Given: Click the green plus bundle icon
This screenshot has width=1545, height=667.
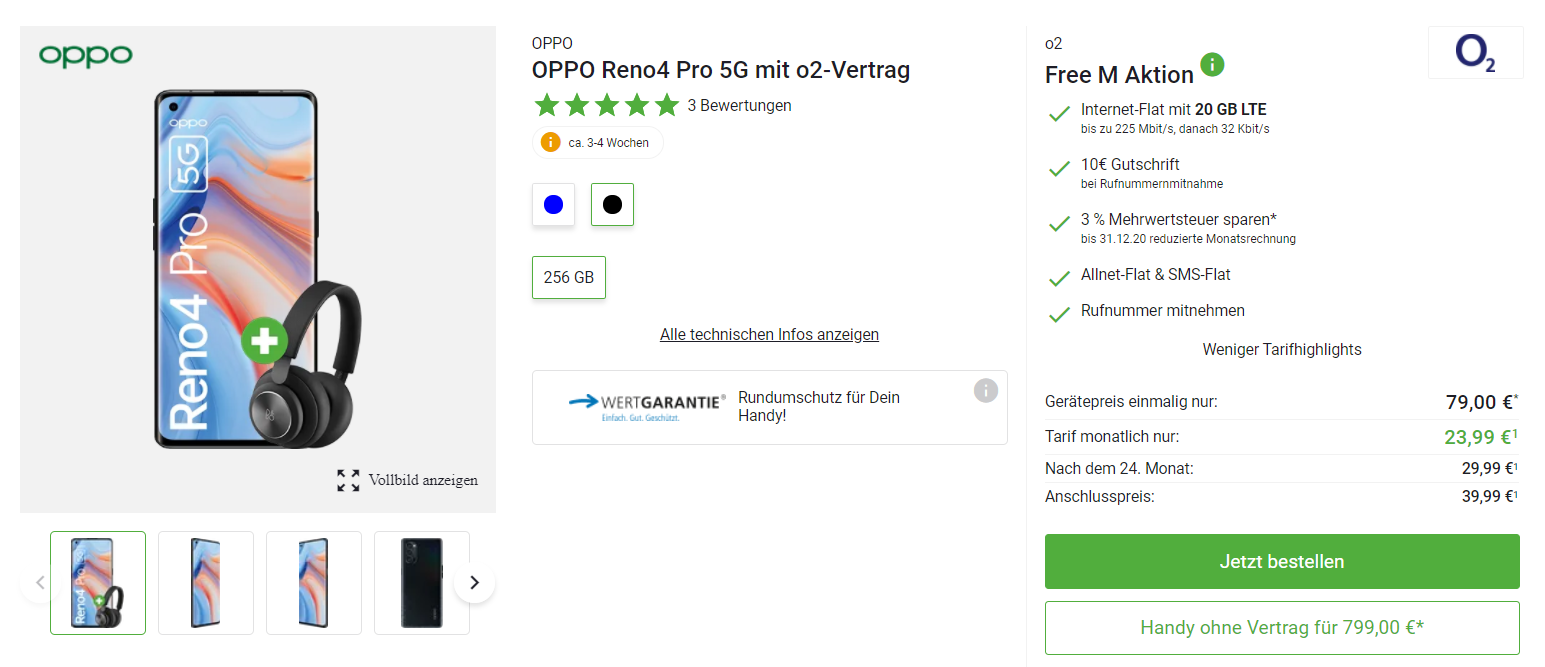Looking at the screenshot, I should click(264, 340).
